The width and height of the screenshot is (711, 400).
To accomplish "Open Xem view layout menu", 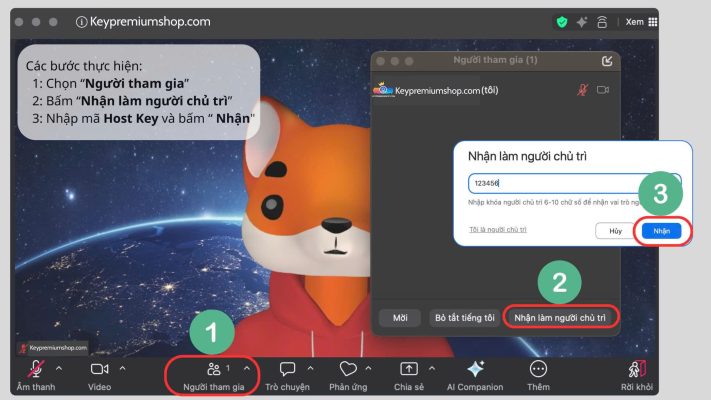I will (641, 22).
